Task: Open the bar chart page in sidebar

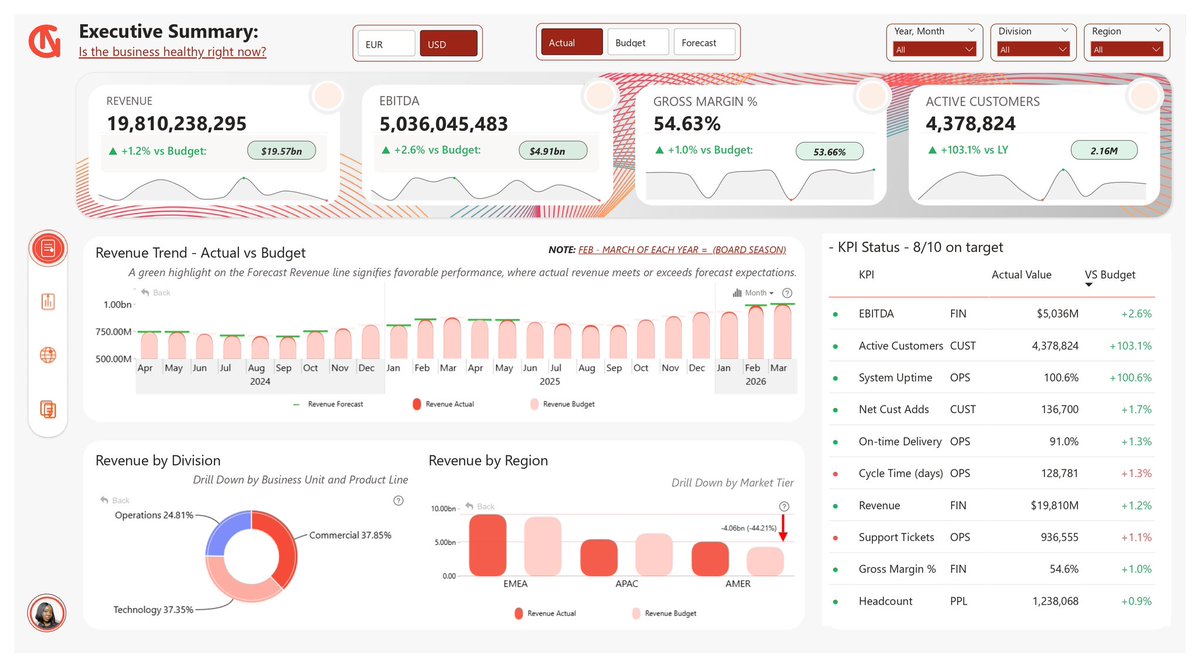Action: pyautogui.click(x=48, y=302)
